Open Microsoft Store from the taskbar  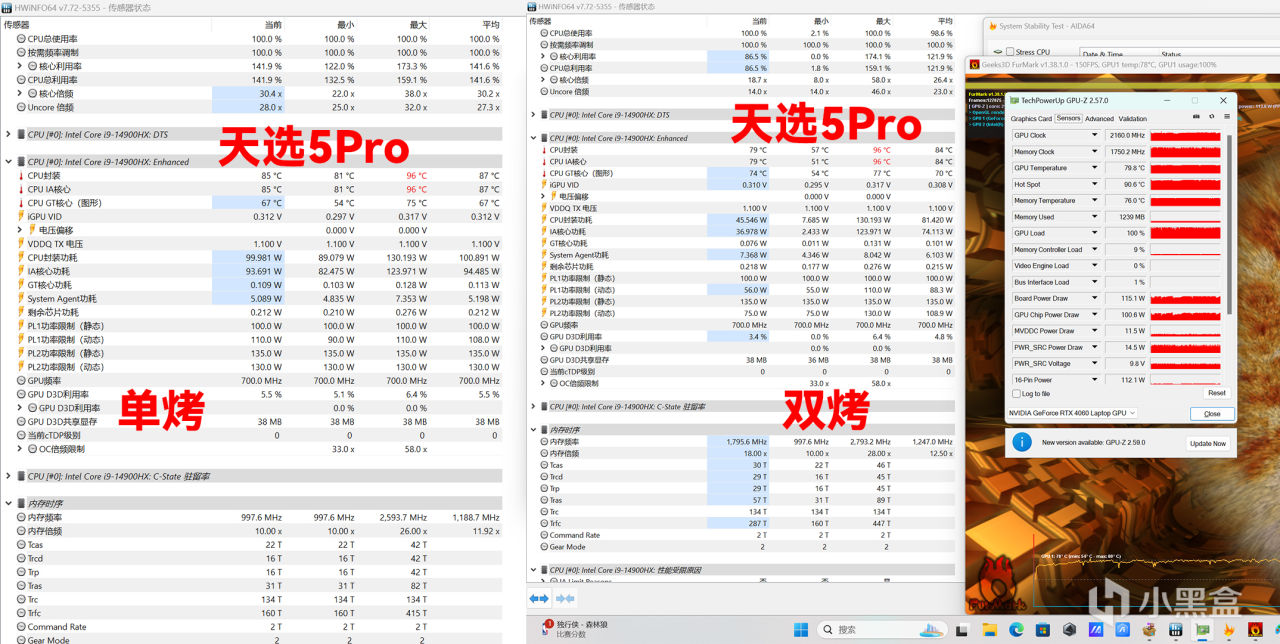point(1043,630)
